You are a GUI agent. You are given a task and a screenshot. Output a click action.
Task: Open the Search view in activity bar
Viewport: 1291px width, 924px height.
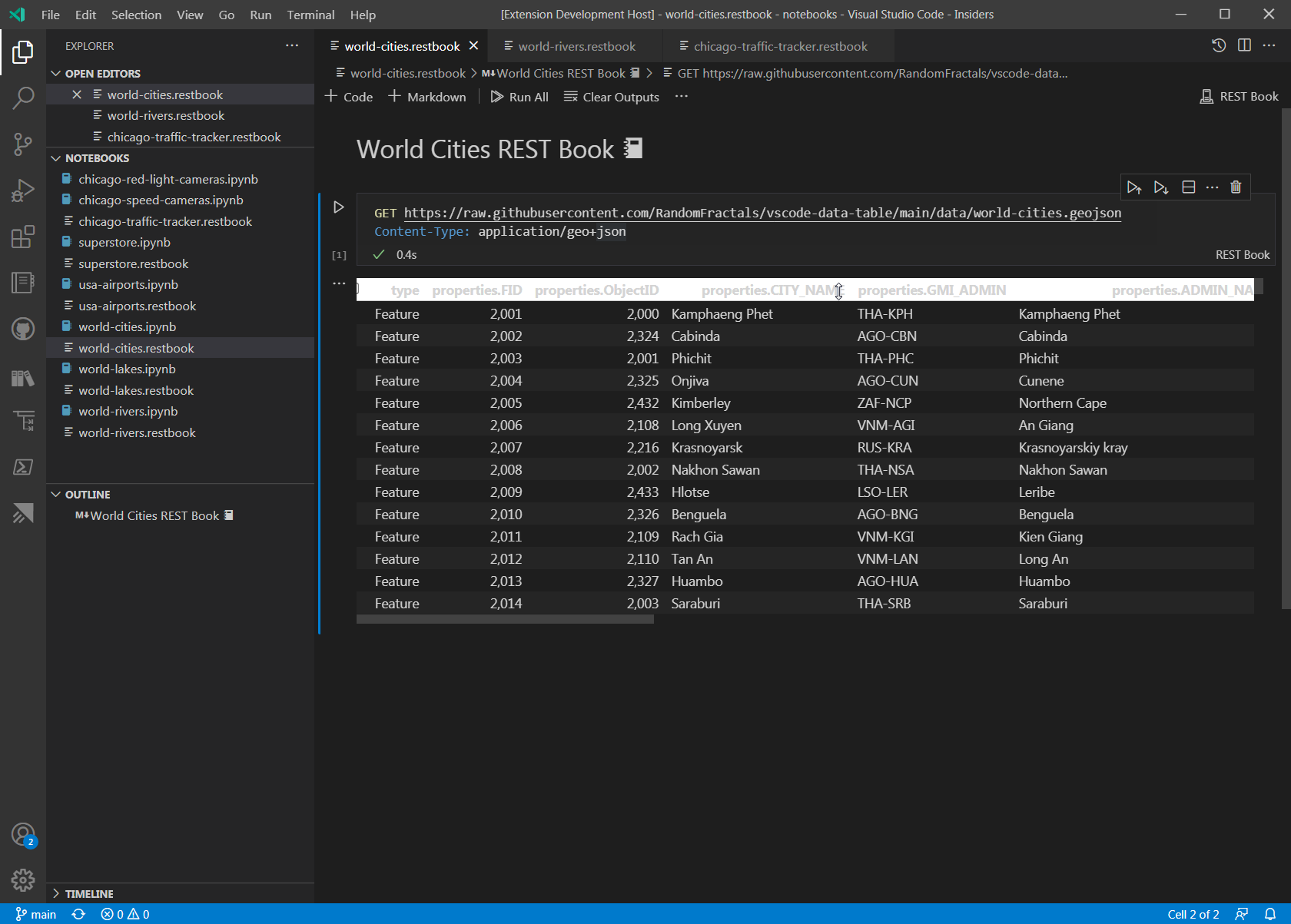point(23,98)
